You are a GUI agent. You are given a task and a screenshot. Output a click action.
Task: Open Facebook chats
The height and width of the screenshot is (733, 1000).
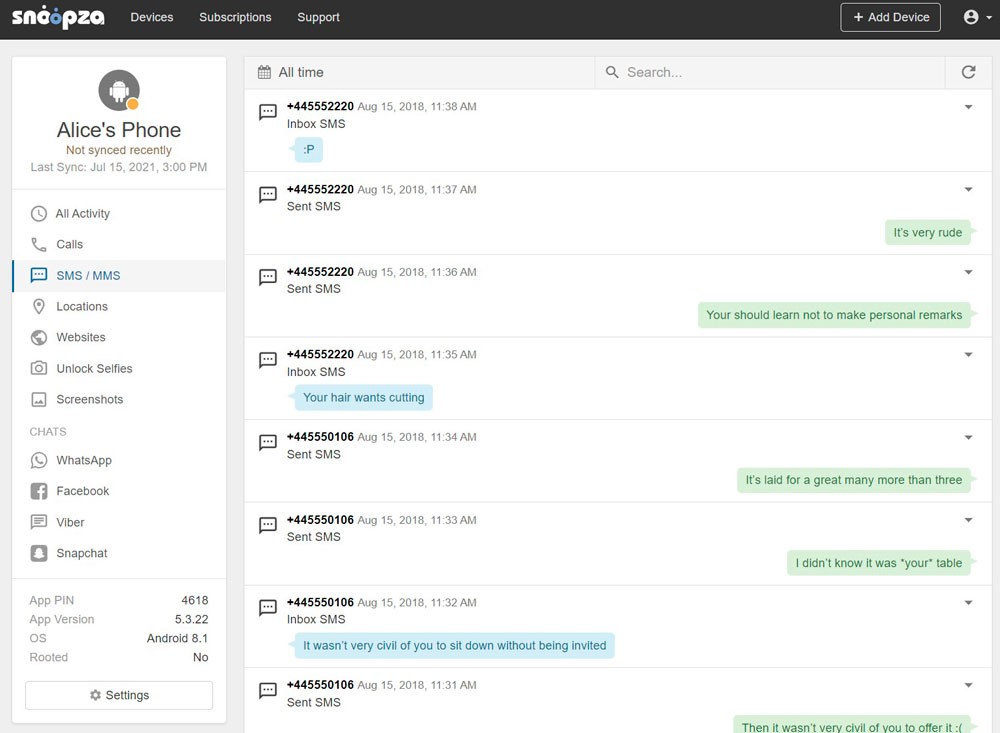[119, 491]
